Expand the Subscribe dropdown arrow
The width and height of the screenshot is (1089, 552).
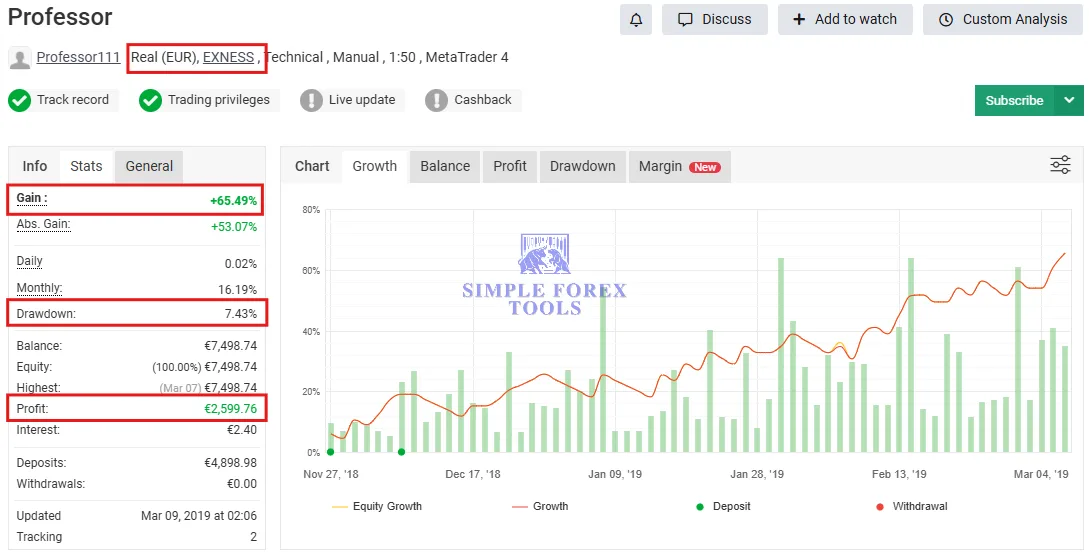(1069, 100)
